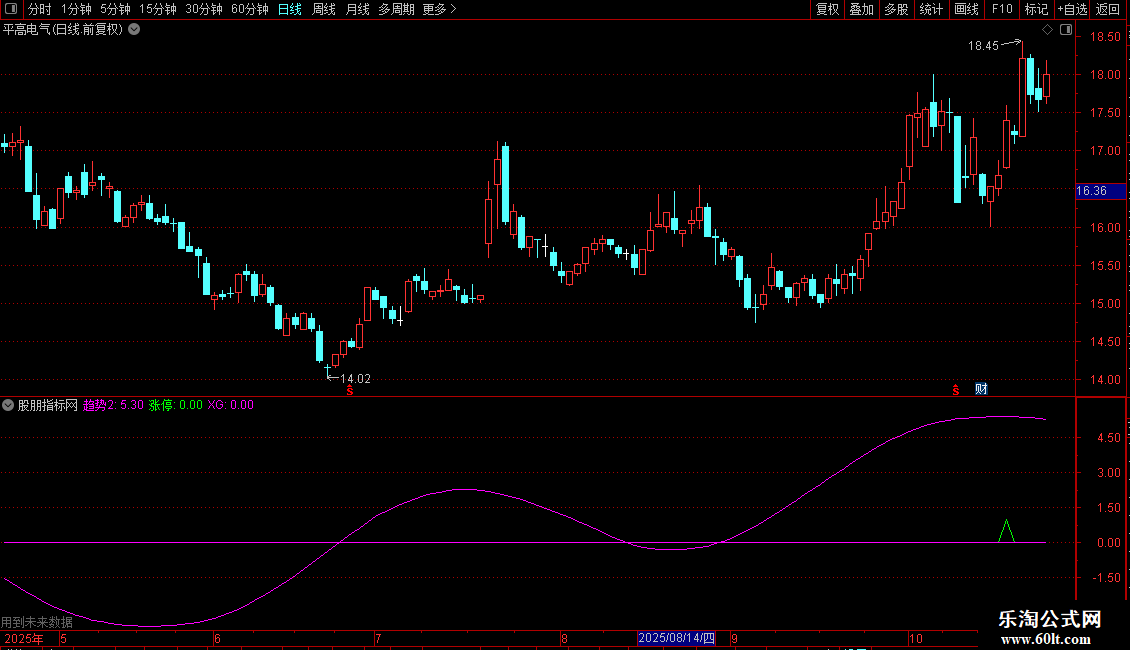Toggle the left sidebar panel icon

point(10,10)
